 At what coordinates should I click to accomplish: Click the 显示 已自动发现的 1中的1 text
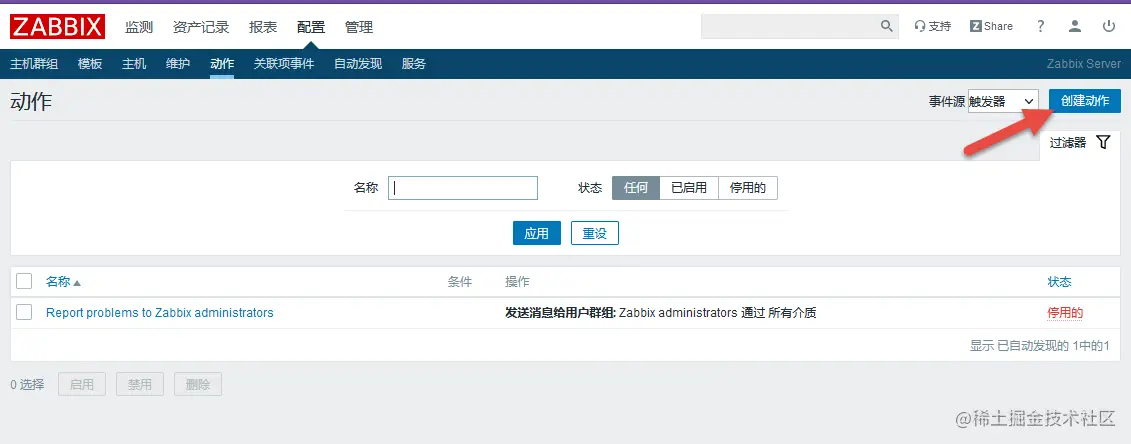1039,346
